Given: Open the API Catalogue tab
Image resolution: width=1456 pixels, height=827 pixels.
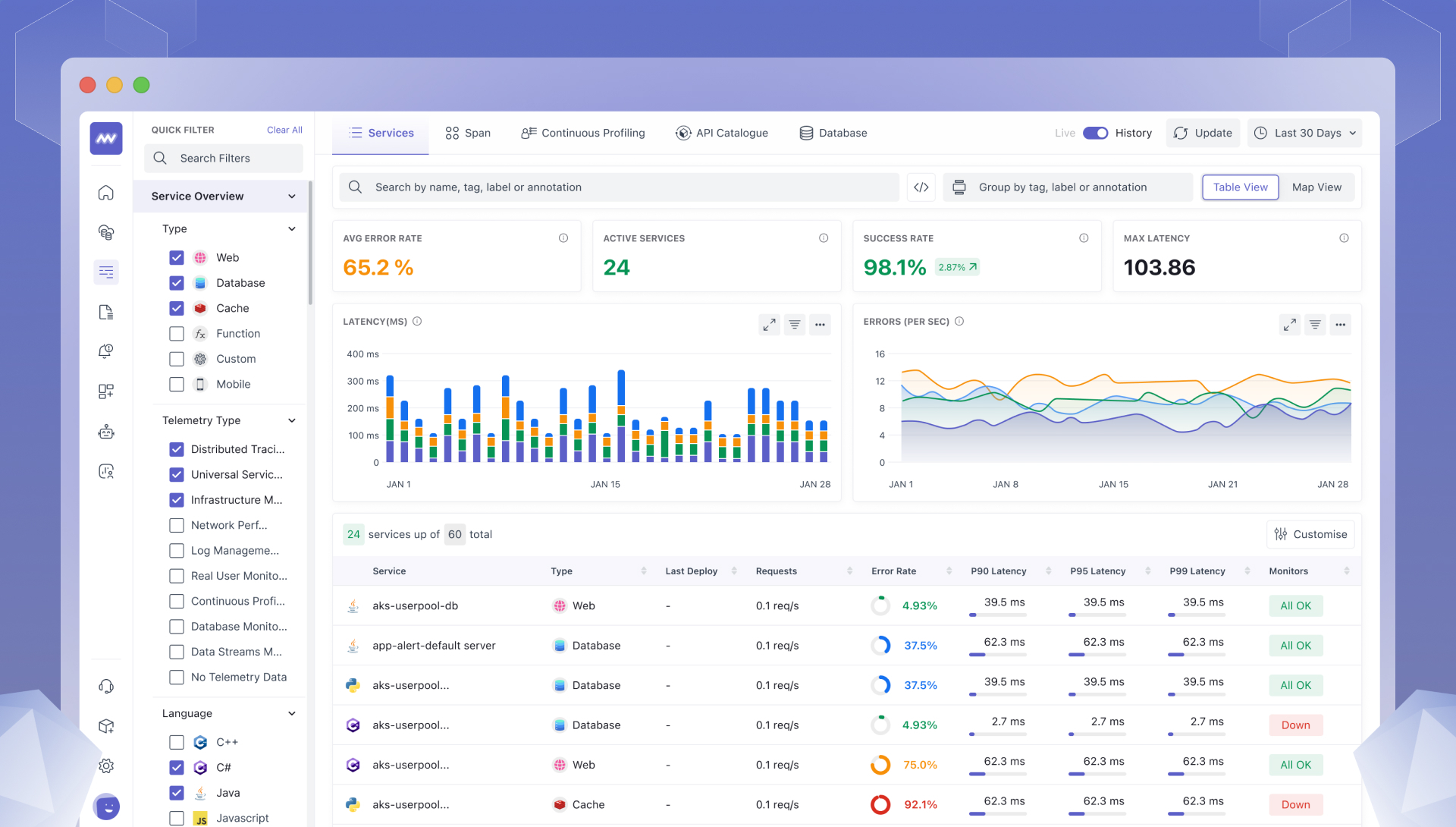Looking at the screenshot, I should (x=721, y=133).
